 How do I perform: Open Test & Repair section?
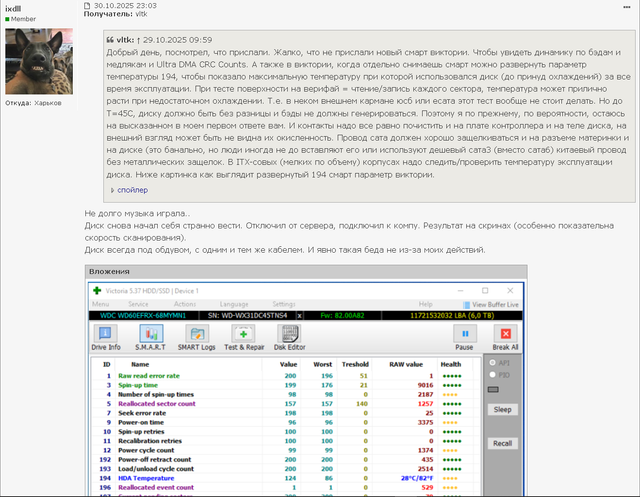(x=244, y=337)
